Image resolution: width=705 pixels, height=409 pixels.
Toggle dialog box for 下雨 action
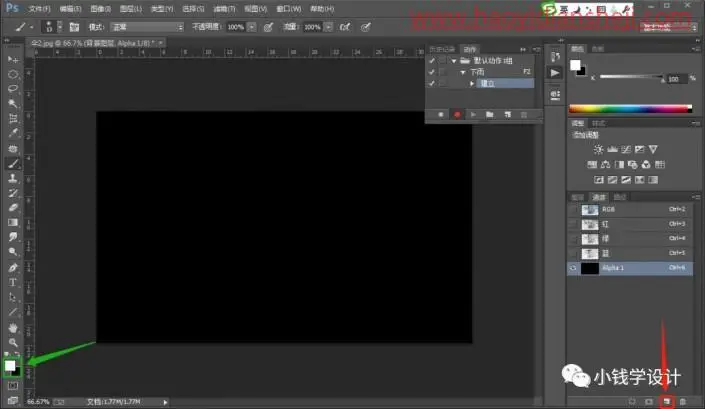coord(443,72)
